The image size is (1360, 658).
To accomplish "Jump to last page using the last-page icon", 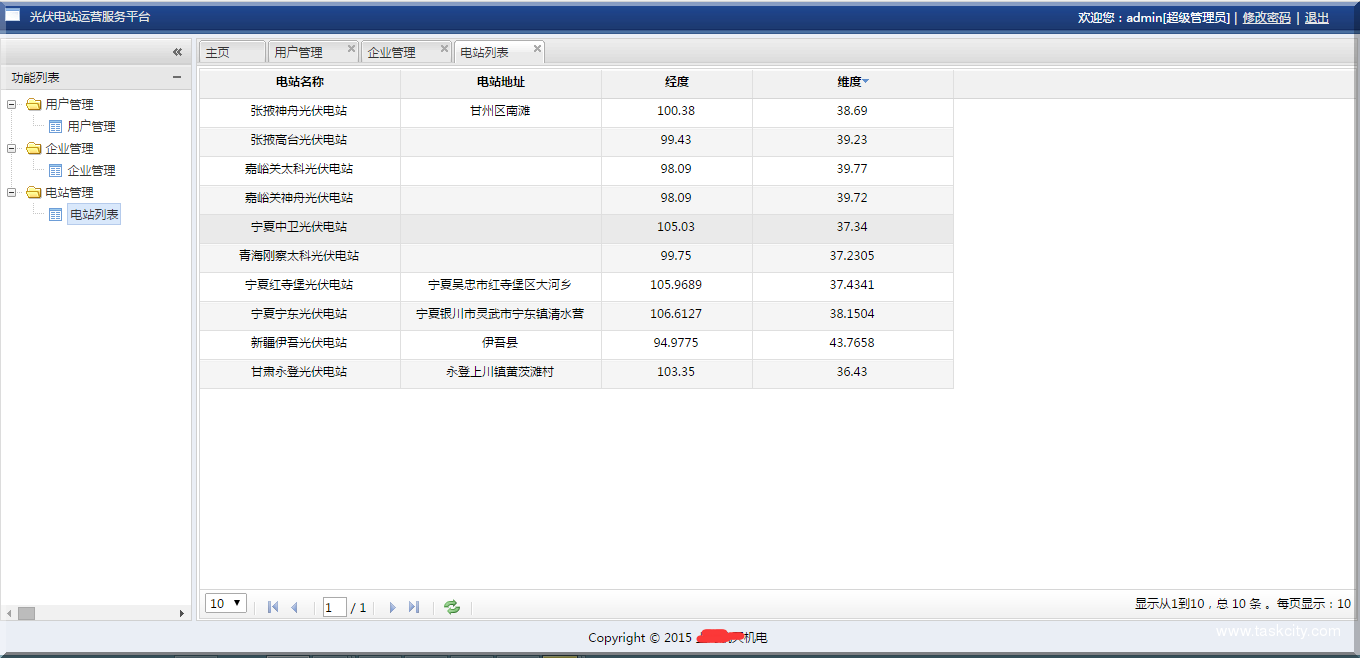I will tap(414, 607).
